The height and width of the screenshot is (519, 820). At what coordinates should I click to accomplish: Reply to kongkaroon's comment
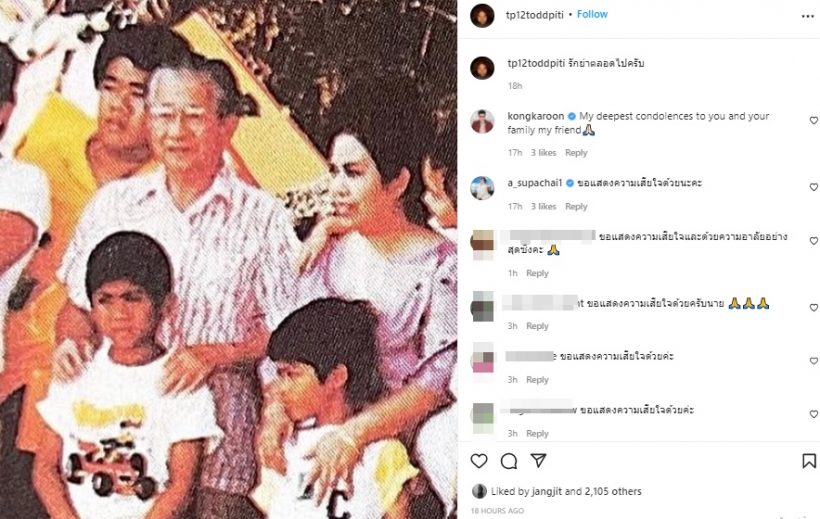click(x=576, y=153)
